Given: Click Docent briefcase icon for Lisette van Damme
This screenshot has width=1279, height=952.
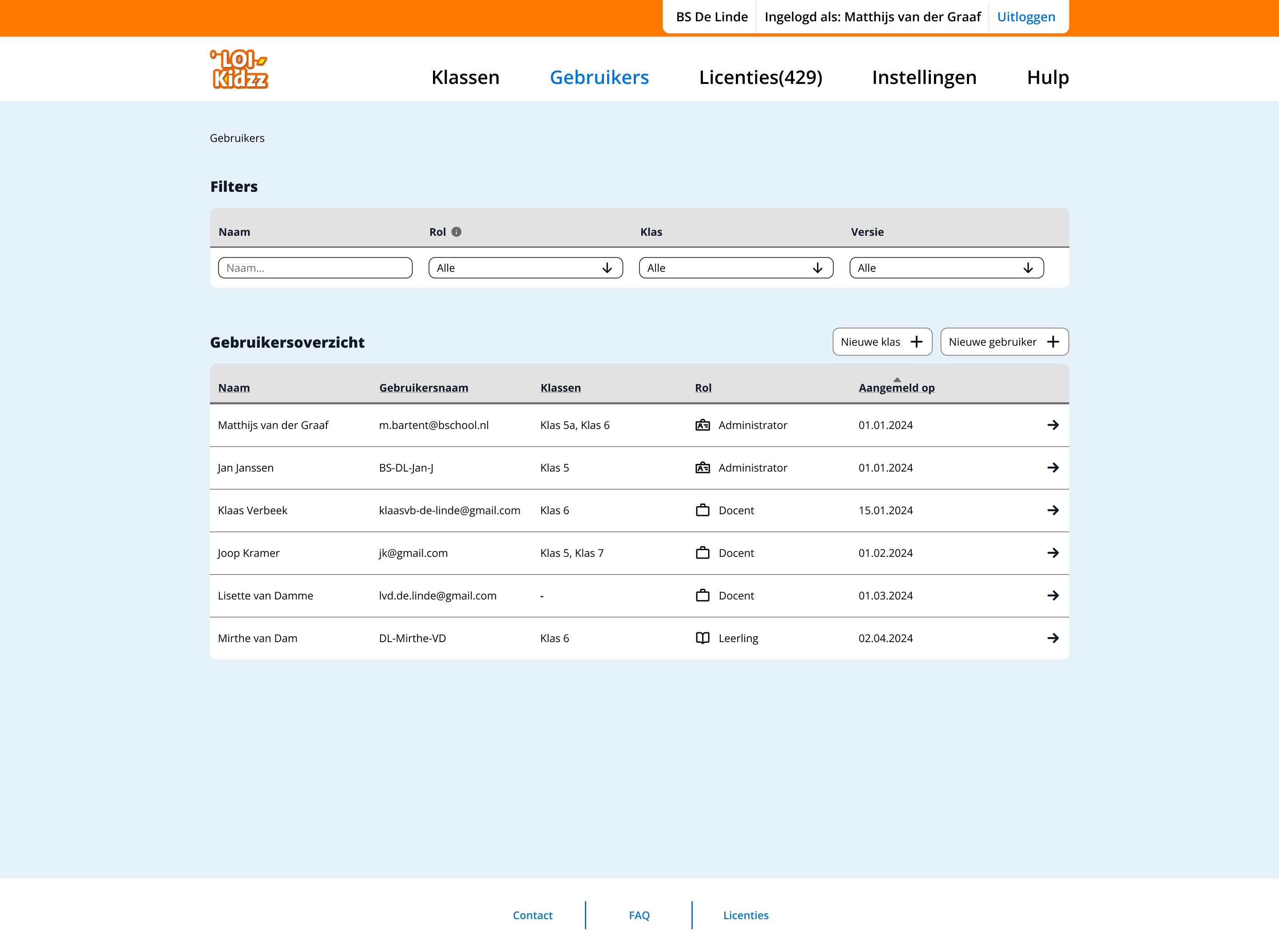Looking at the screenshot, I should click(703, 595).
